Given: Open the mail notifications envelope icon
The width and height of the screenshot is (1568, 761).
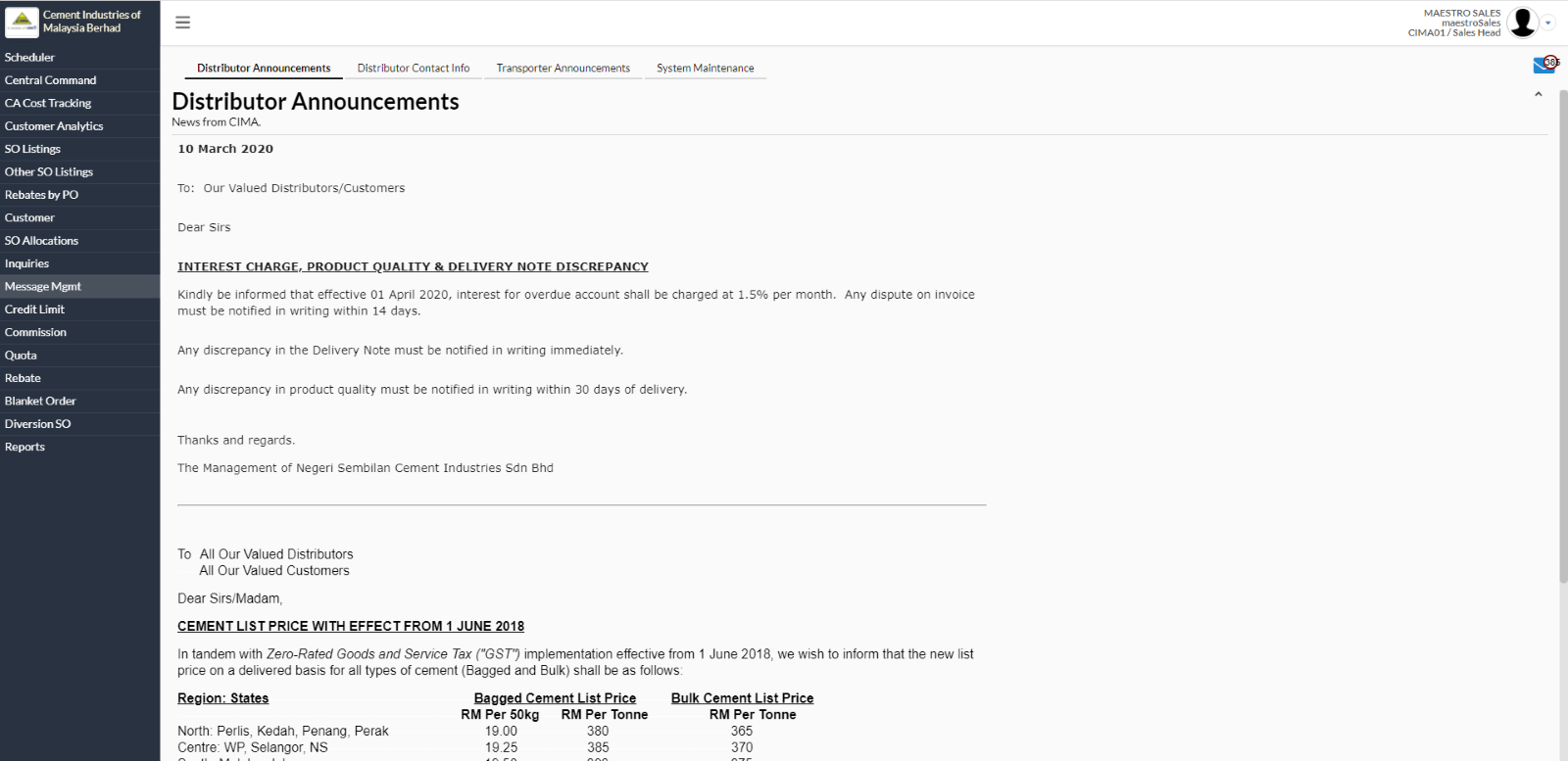Looking at the screenshot, I should (1544, 66).
